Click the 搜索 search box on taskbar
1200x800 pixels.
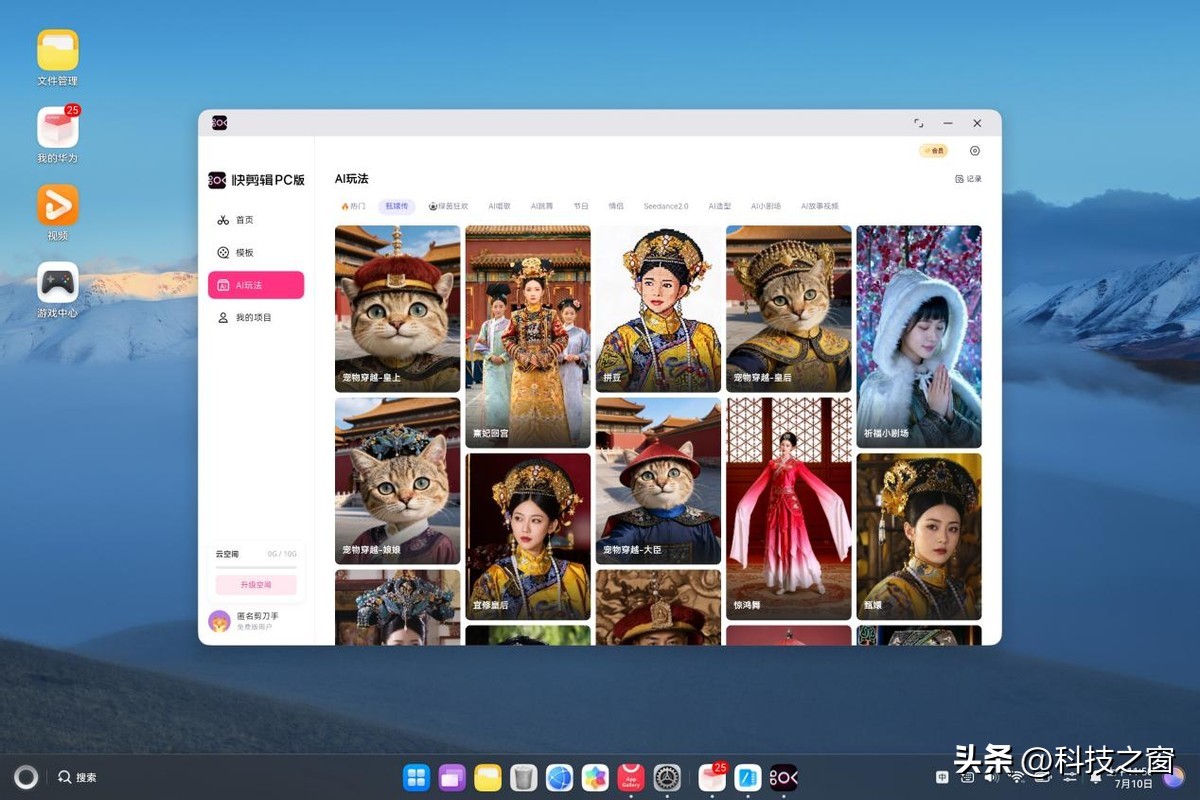click(78, 777)
